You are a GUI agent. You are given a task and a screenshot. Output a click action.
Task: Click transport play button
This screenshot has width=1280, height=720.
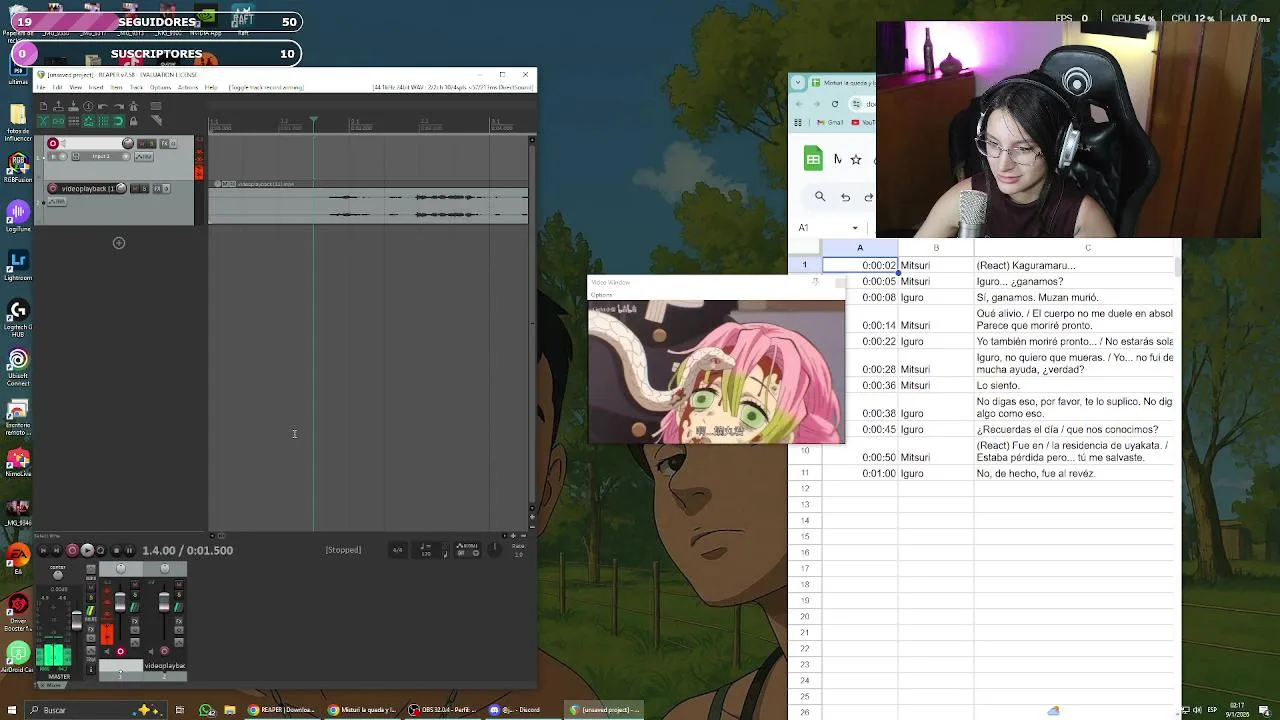click(87, 550)
